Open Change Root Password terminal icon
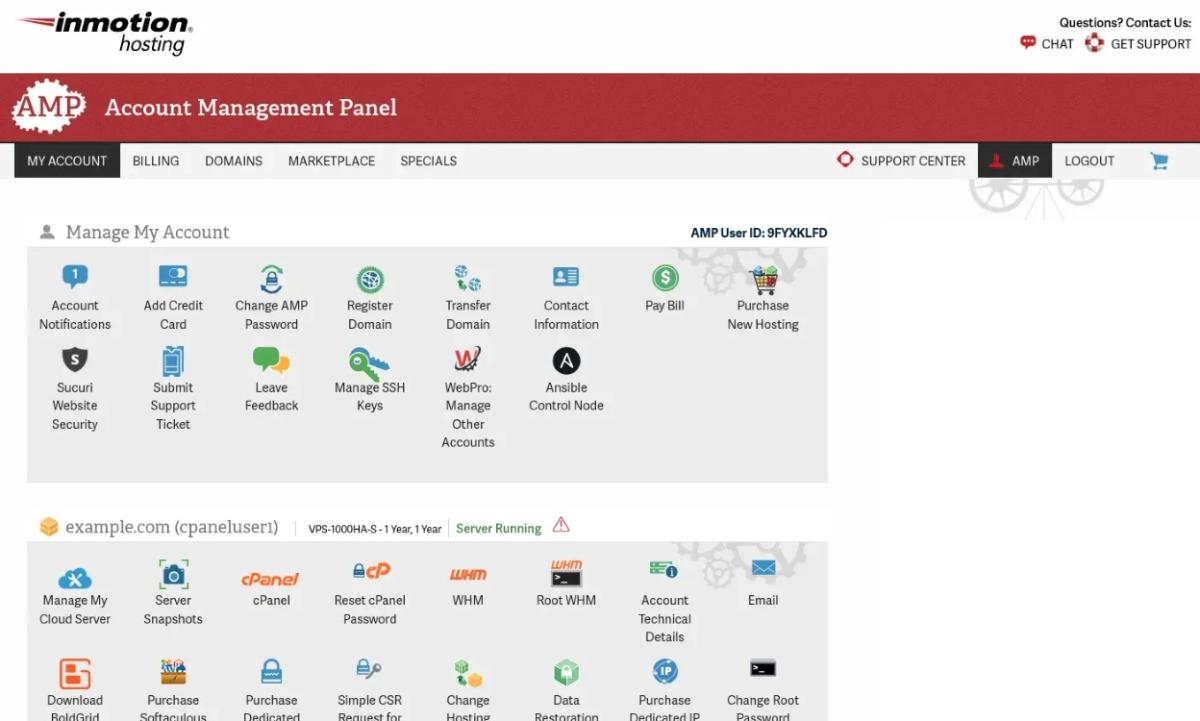 click(x=763, y=669)
